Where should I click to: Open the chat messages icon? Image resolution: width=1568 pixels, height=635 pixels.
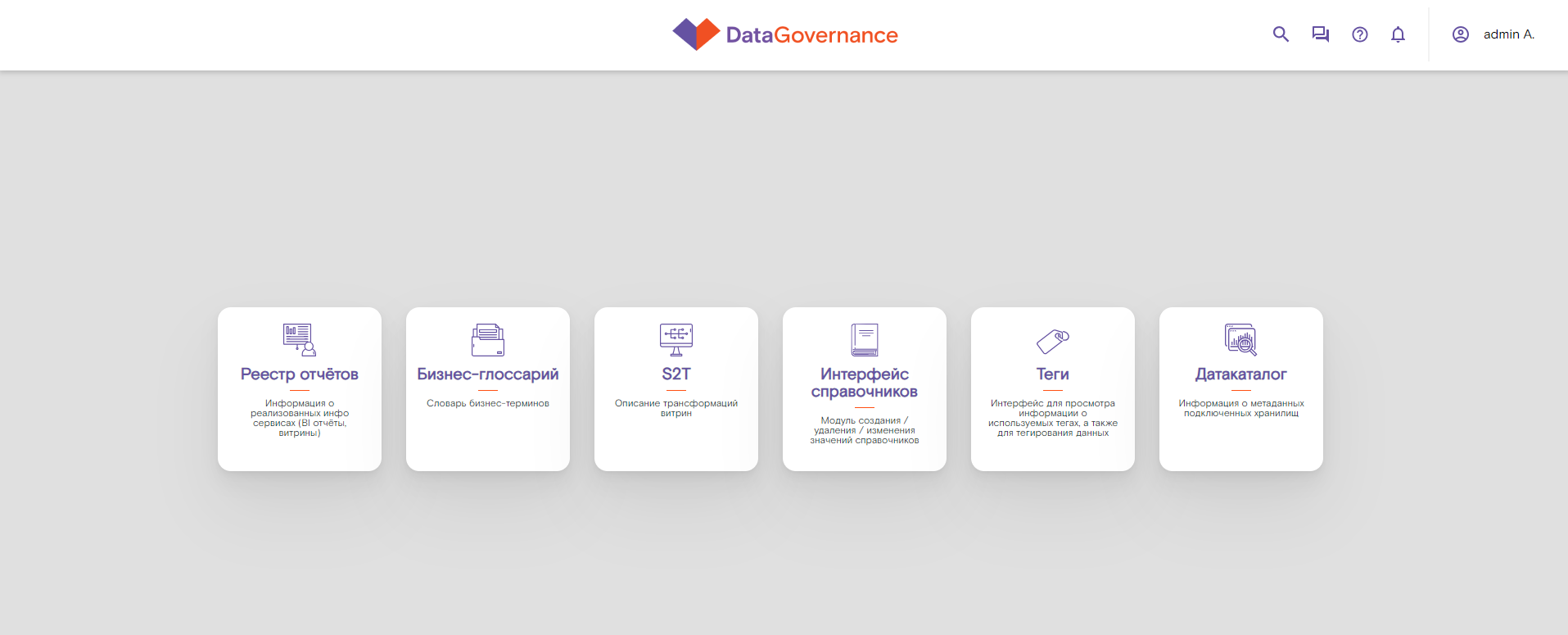1320,34
